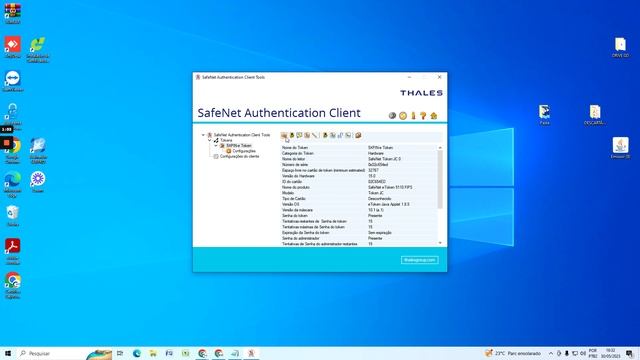640x360 pixels.
Task: Select Configurações do cliente in the tree
Action: pos(240,156)
